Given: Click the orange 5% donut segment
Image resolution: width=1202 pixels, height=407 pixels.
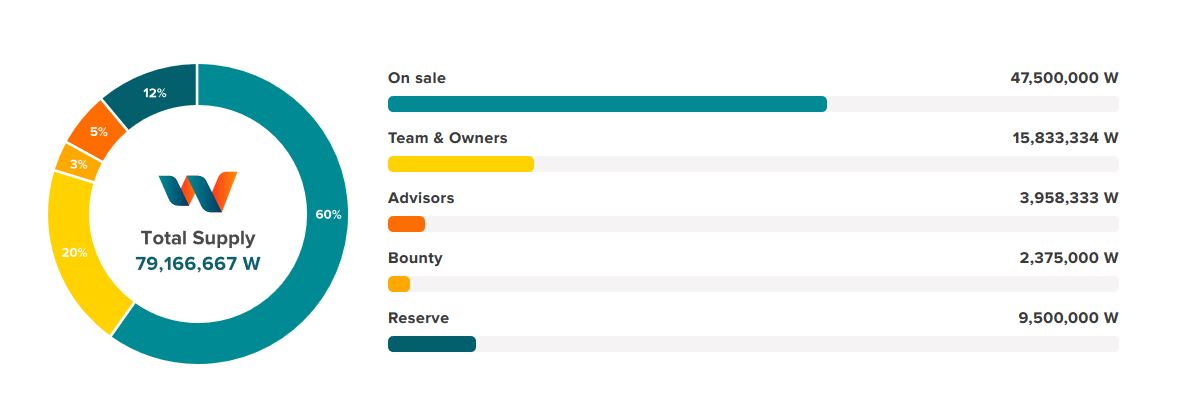Looking at the screenshot, I should tap(97, 130).
